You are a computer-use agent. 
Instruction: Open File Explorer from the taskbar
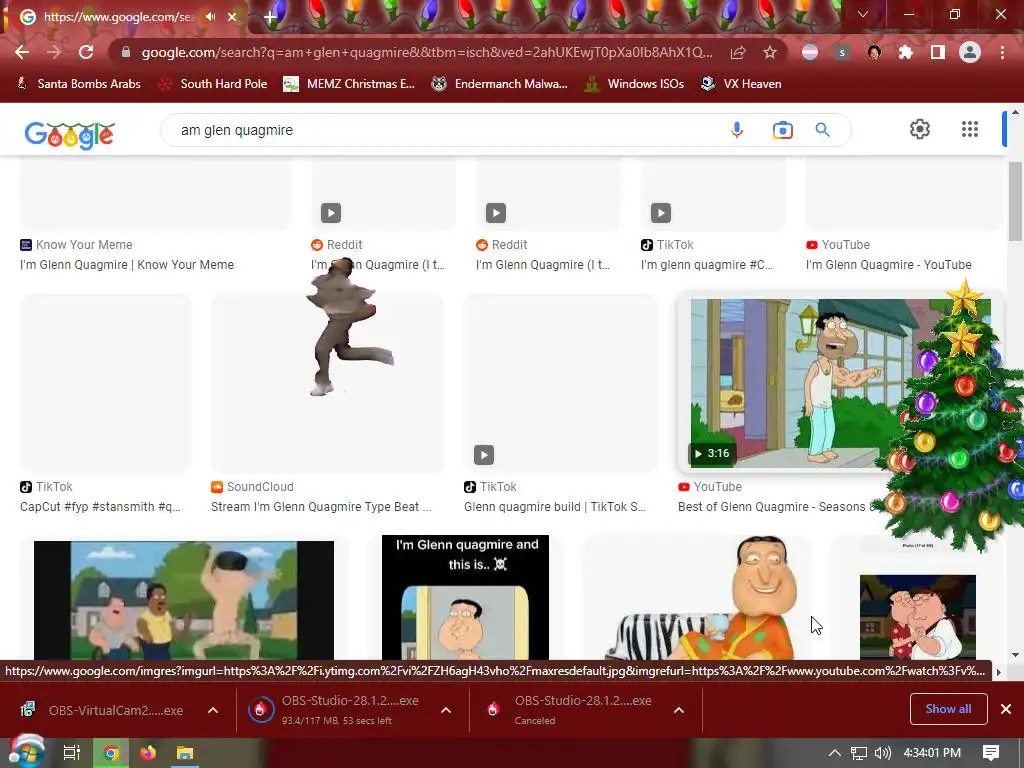pos(185,753)
